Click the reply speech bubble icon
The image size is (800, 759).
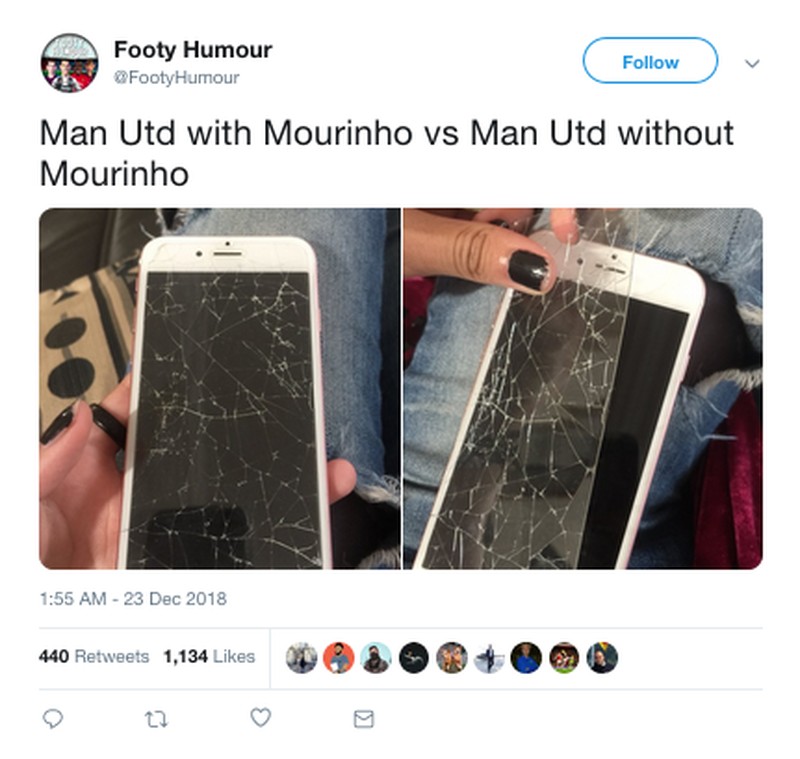coord(53,719)
